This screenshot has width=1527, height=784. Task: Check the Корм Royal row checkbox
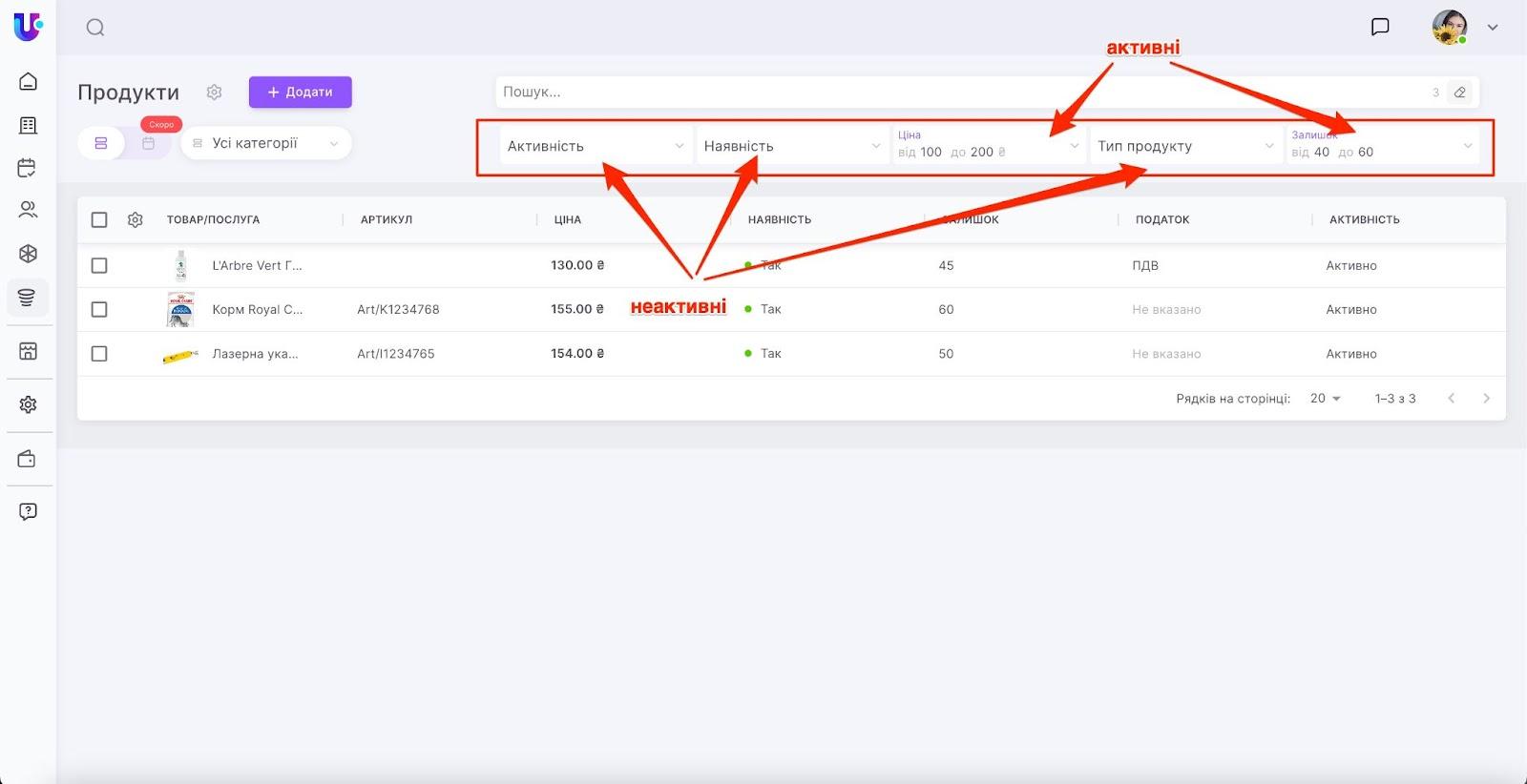click(99, 310)
